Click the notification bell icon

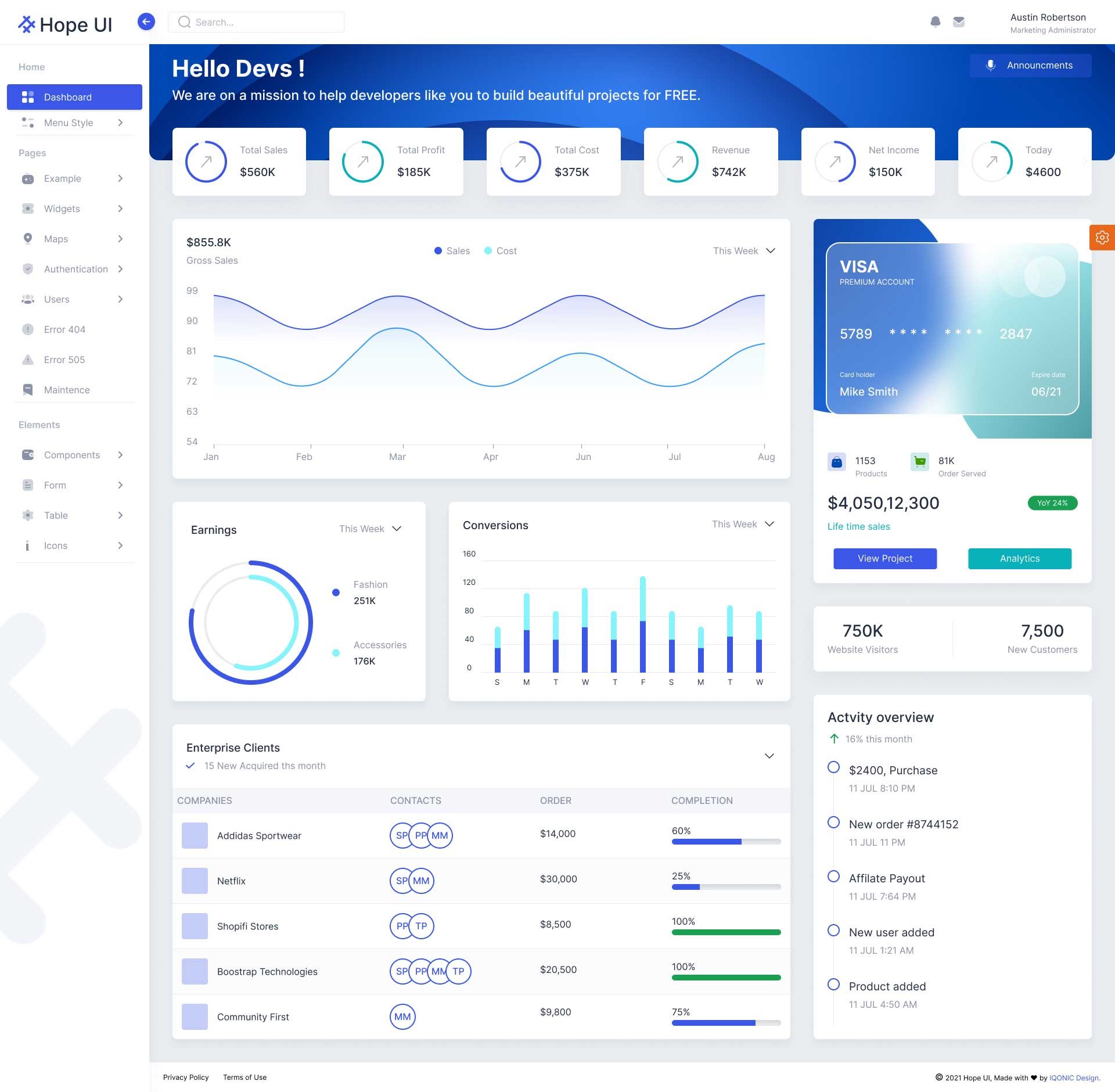[935, 22]
